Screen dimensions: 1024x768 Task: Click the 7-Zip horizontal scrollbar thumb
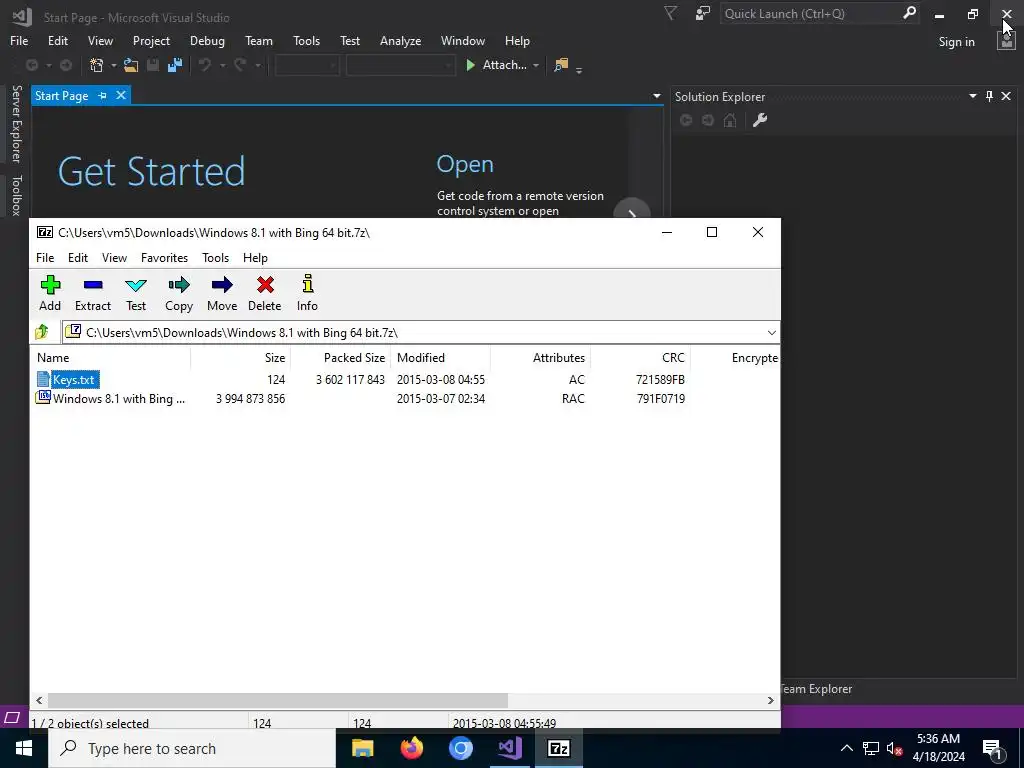(x=278, y=700)
